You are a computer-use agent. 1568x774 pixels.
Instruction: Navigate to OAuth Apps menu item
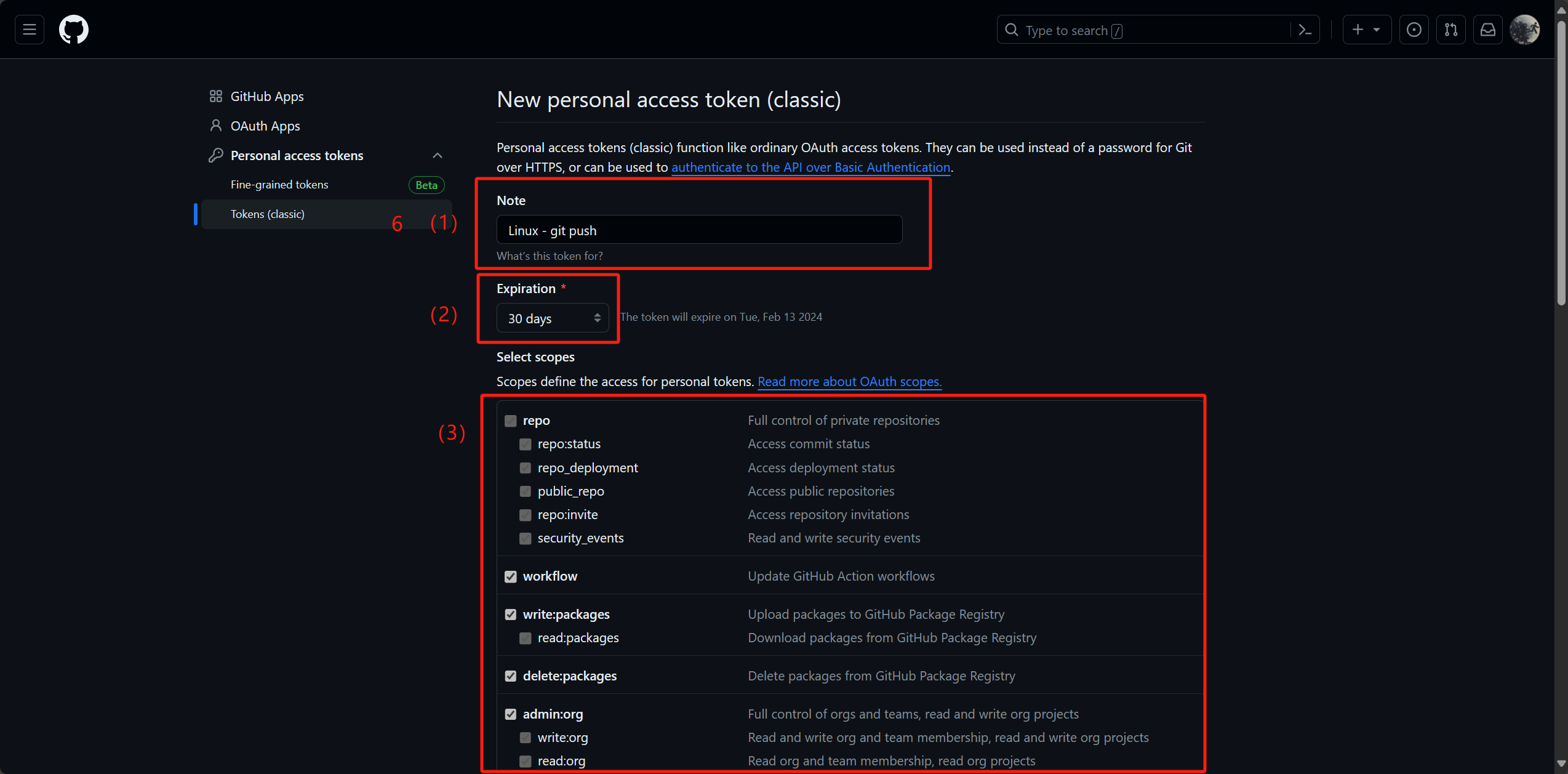point(263,125)
